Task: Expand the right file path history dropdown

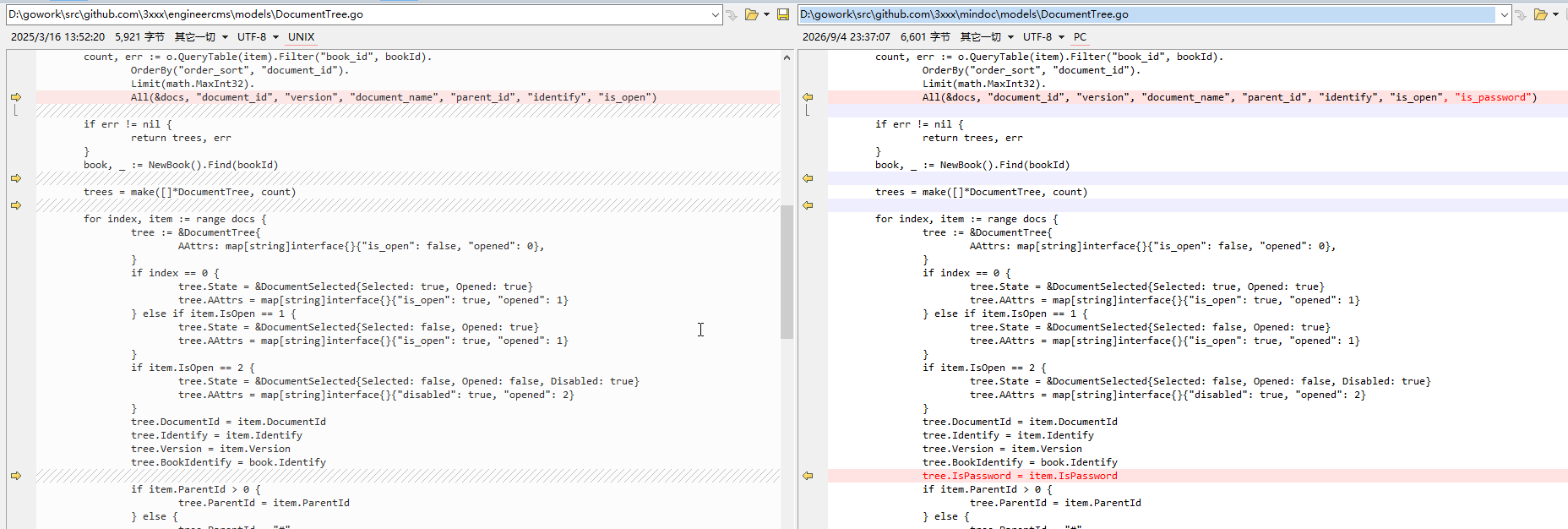Action: pos(1505,14)
